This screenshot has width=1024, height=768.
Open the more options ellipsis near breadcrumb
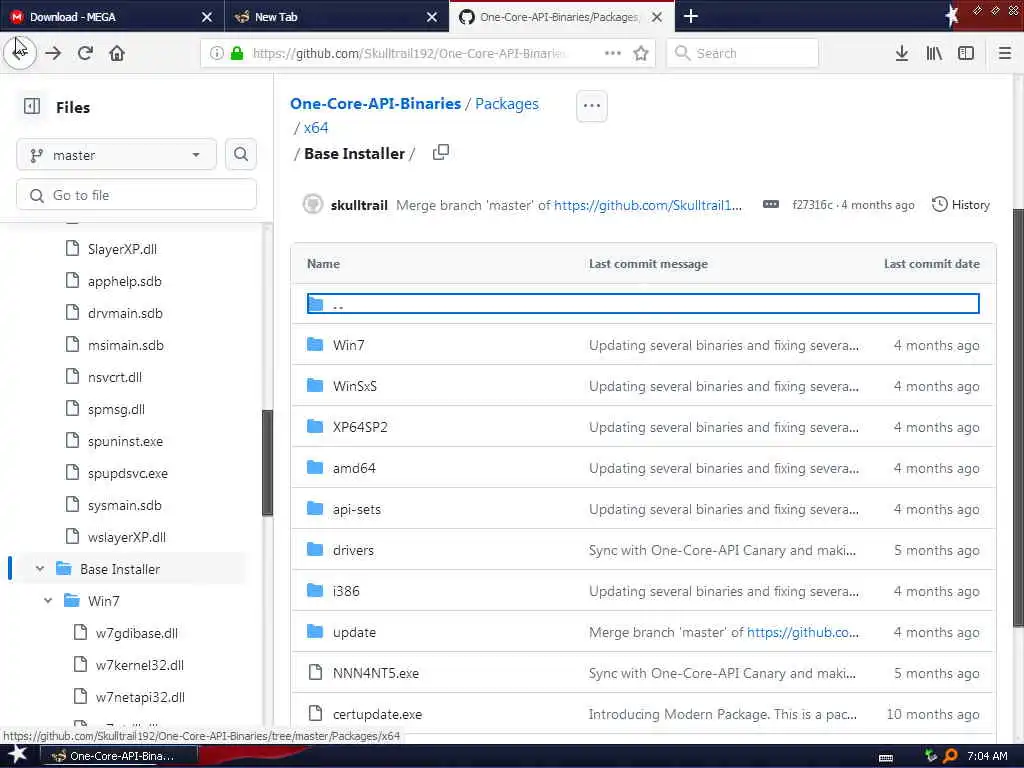pos(592,106)
